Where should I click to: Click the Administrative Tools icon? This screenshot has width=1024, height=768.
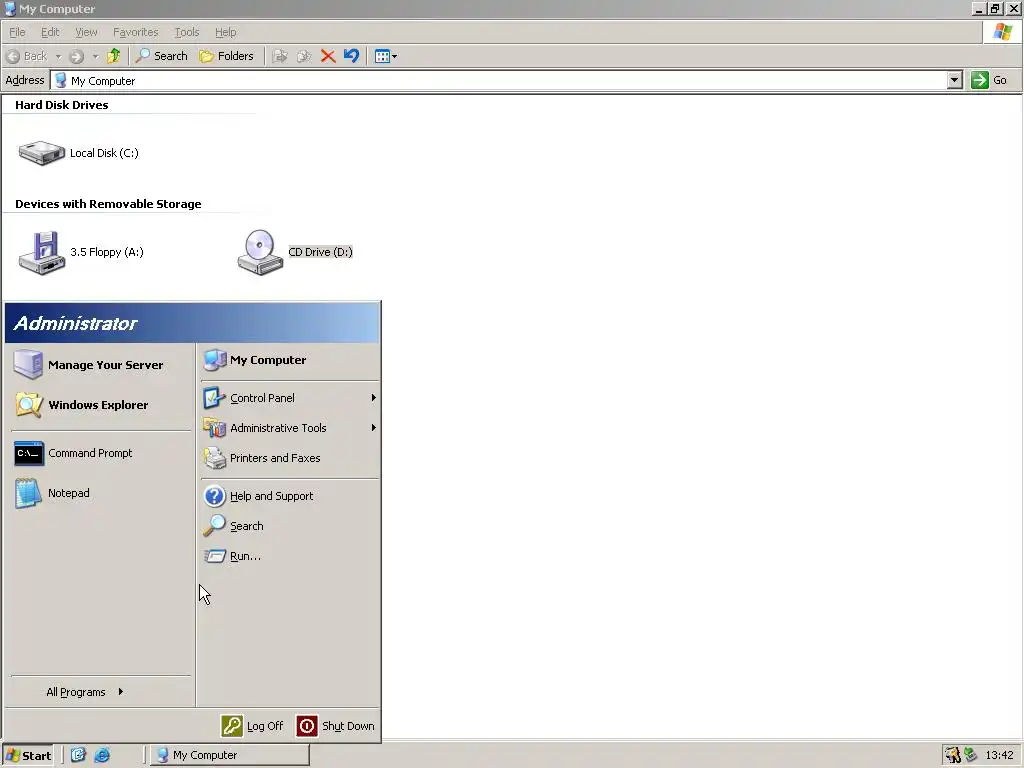(x=214, y=428)
